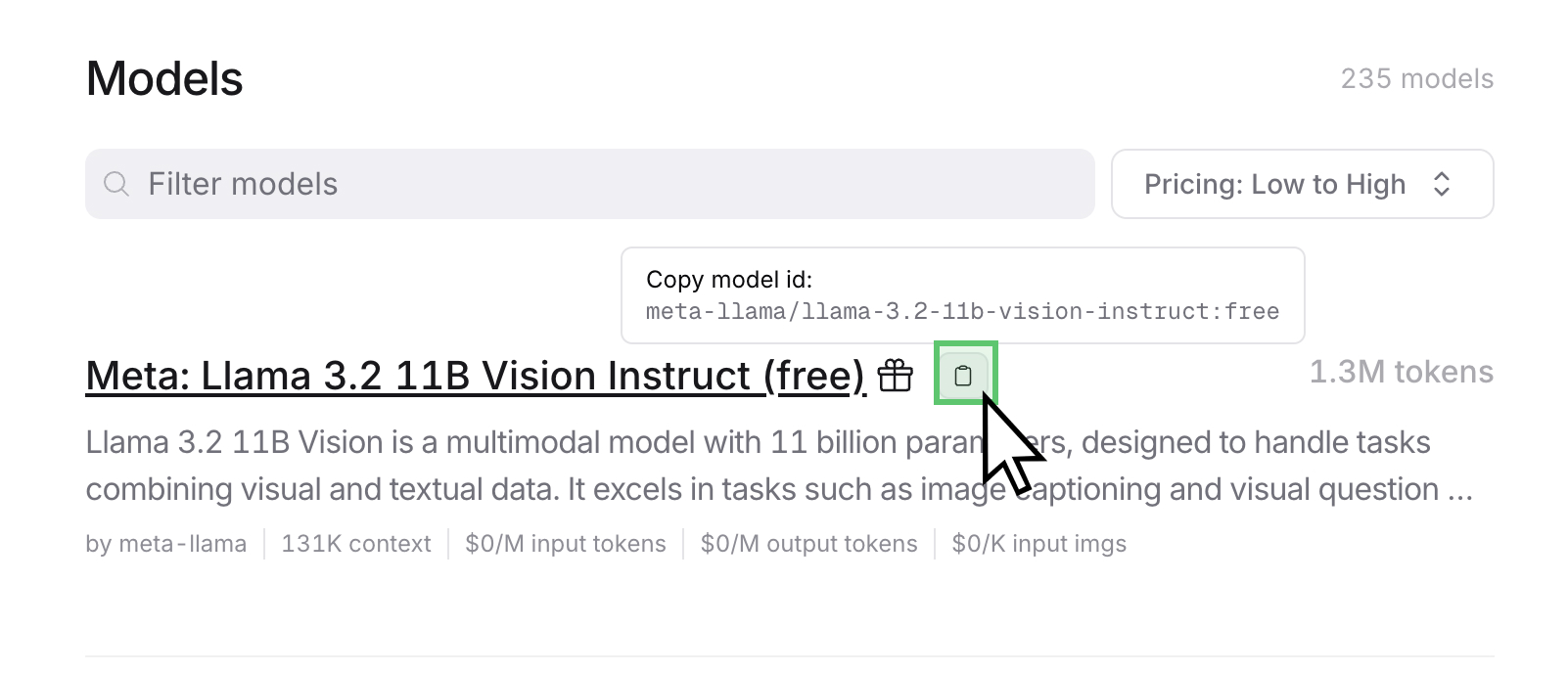The height and width of the screenshot is (673, 1568).
Task: Click the divider line below the model entry
Action: pos(789,656)
